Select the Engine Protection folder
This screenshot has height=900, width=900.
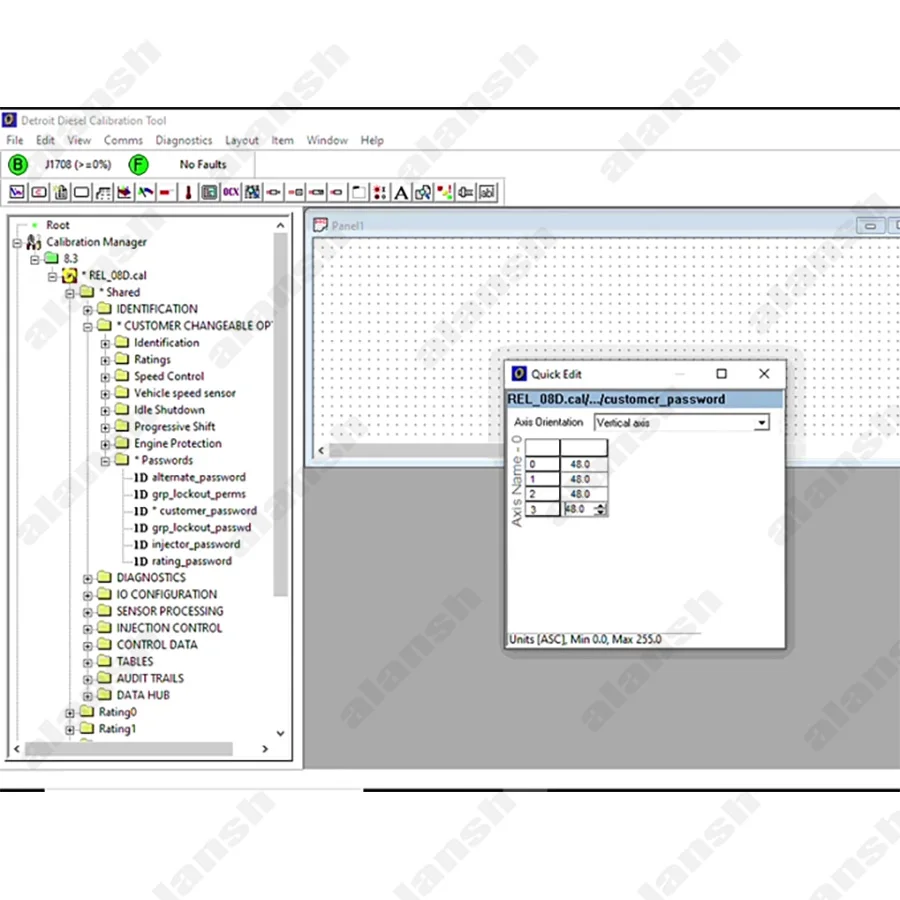tap(177, 444)
